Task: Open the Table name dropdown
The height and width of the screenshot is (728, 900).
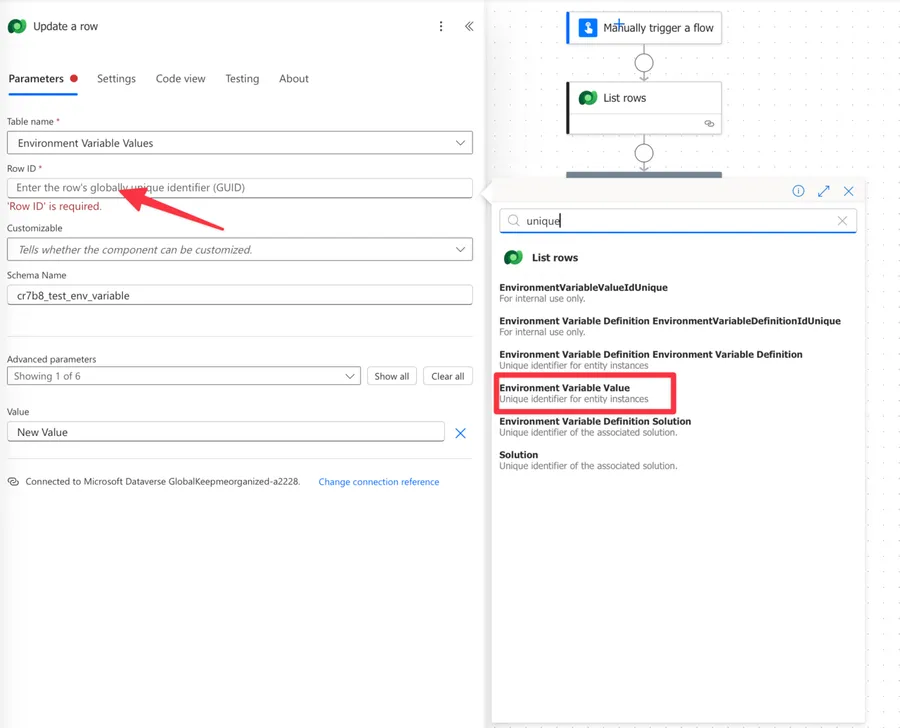Action: 240,143
